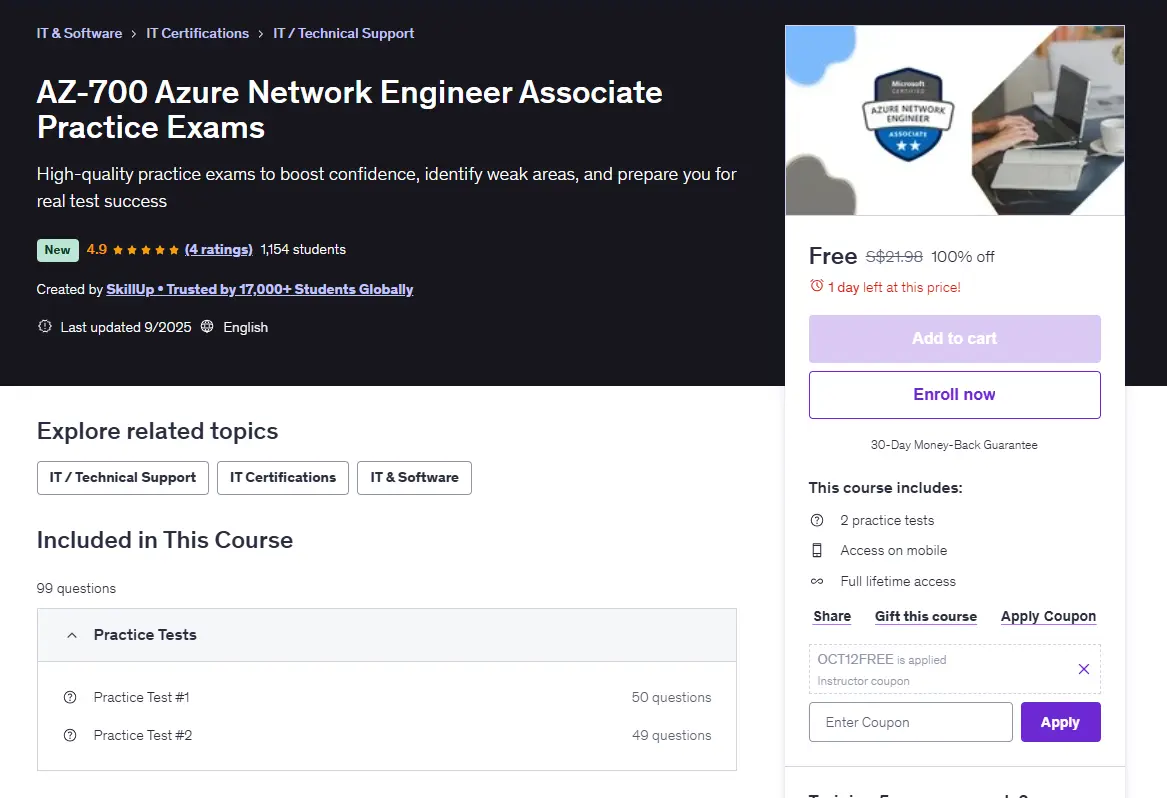Click the Practice Test #1 question mark icon

(70, 698)
